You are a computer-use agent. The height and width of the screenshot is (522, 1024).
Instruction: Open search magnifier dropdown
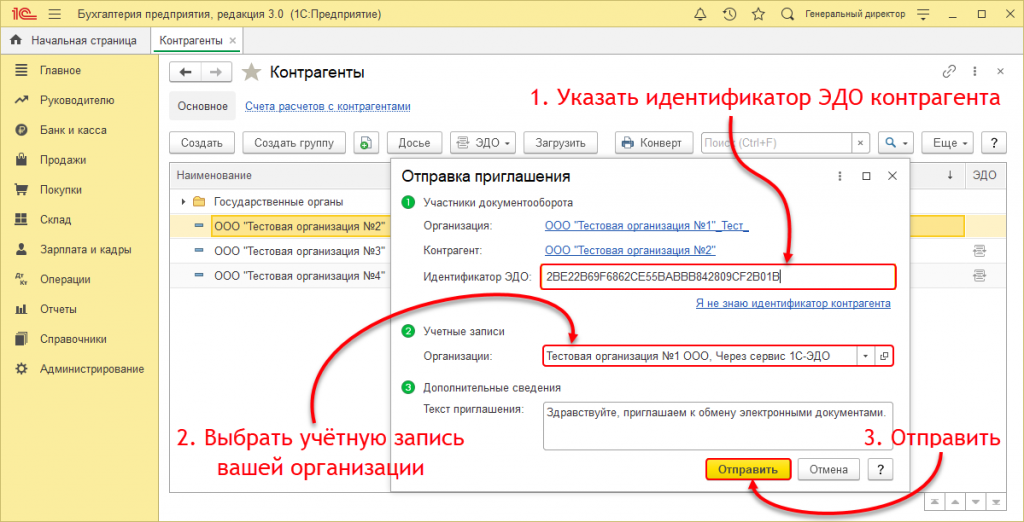coord(895,142)
